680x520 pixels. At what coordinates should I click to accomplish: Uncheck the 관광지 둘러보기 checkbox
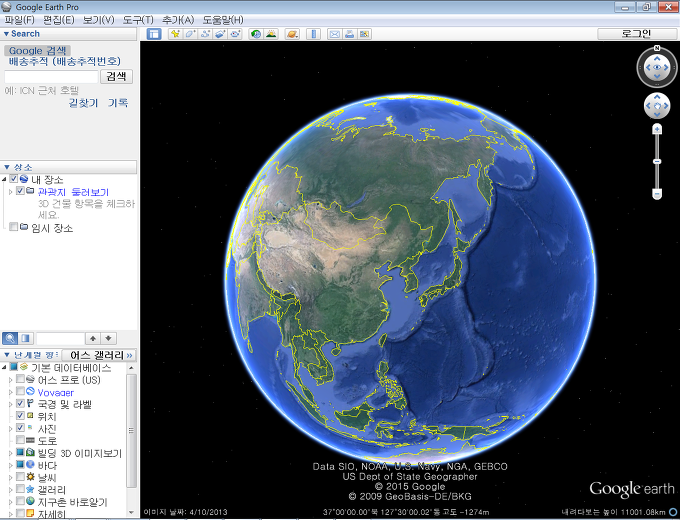pos(20,191)
